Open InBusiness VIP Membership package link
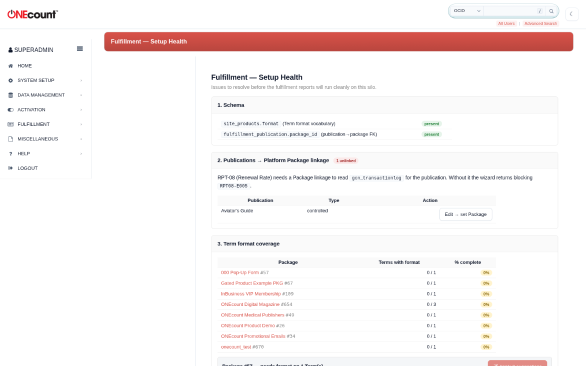 point(250,294)
